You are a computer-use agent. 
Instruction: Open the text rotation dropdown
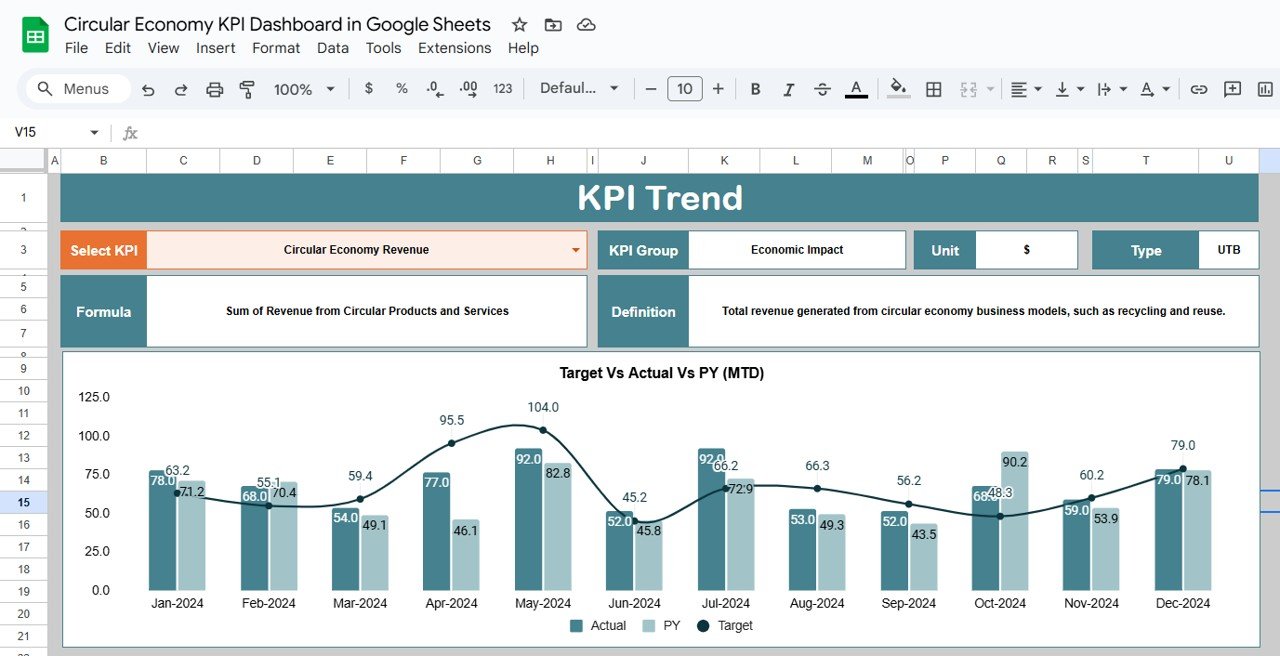click(x=1154, y=89)
